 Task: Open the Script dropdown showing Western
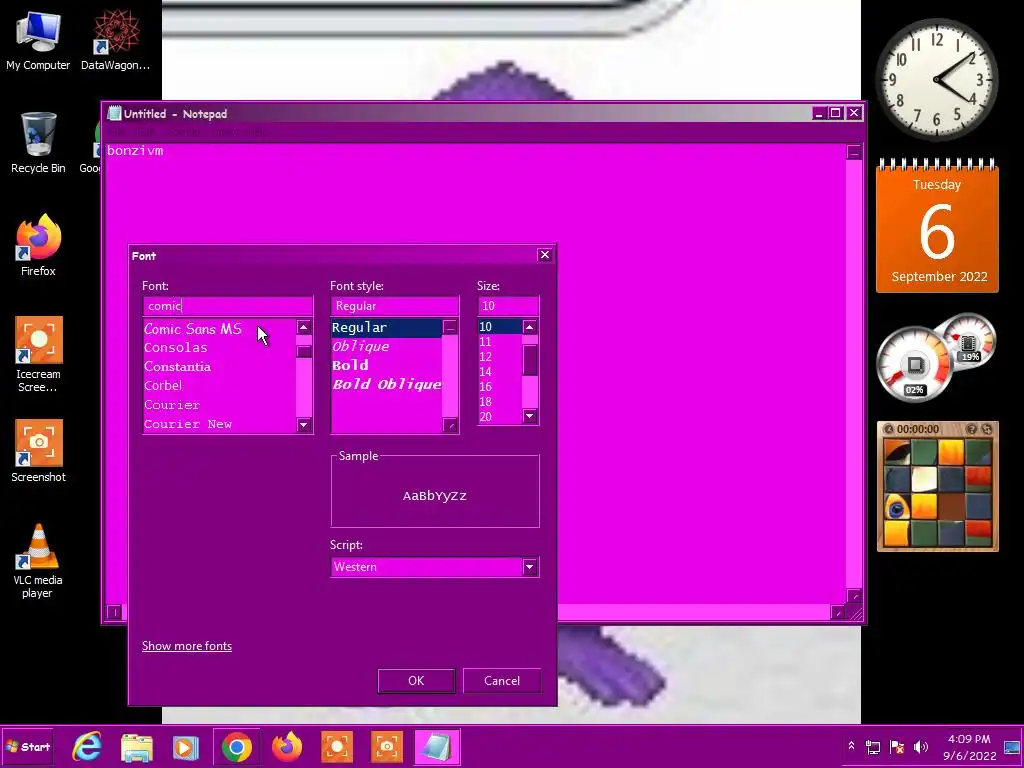click(434, 567)
